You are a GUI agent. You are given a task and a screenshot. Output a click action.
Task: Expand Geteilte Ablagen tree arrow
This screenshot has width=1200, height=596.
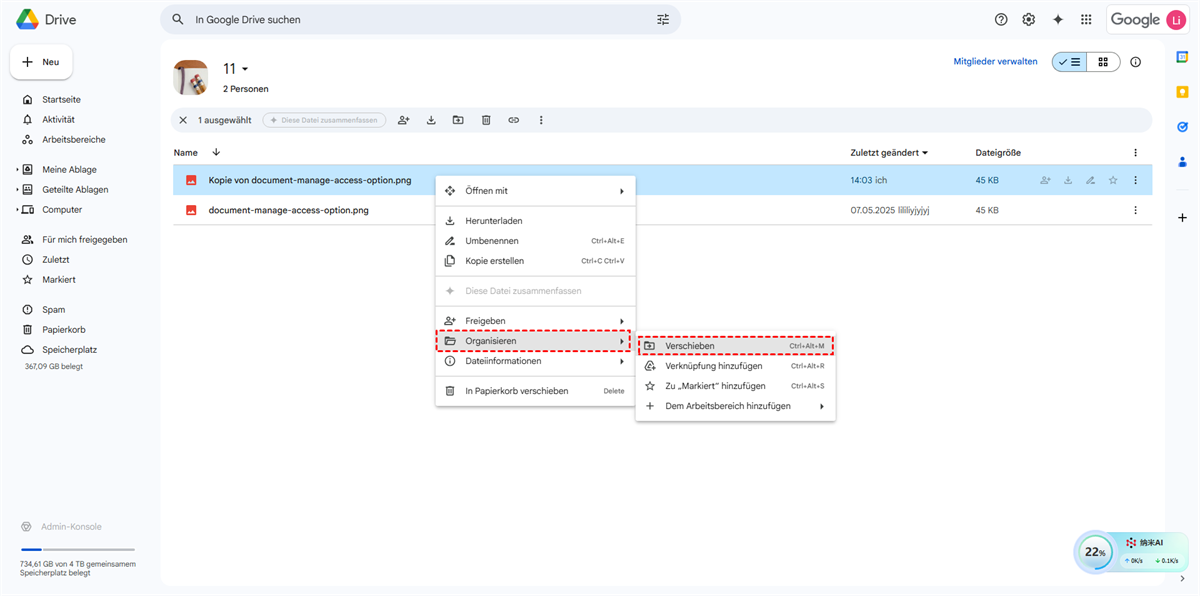17,190
